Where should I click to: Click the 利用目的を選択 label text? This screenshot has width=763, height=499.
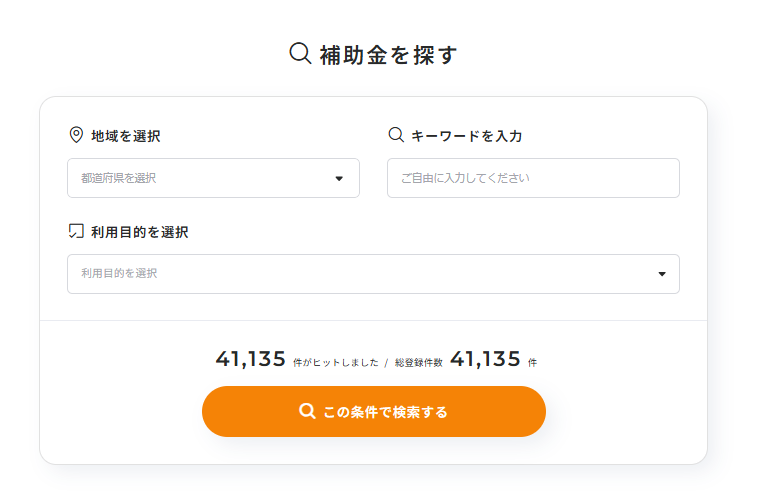[140, 232]
